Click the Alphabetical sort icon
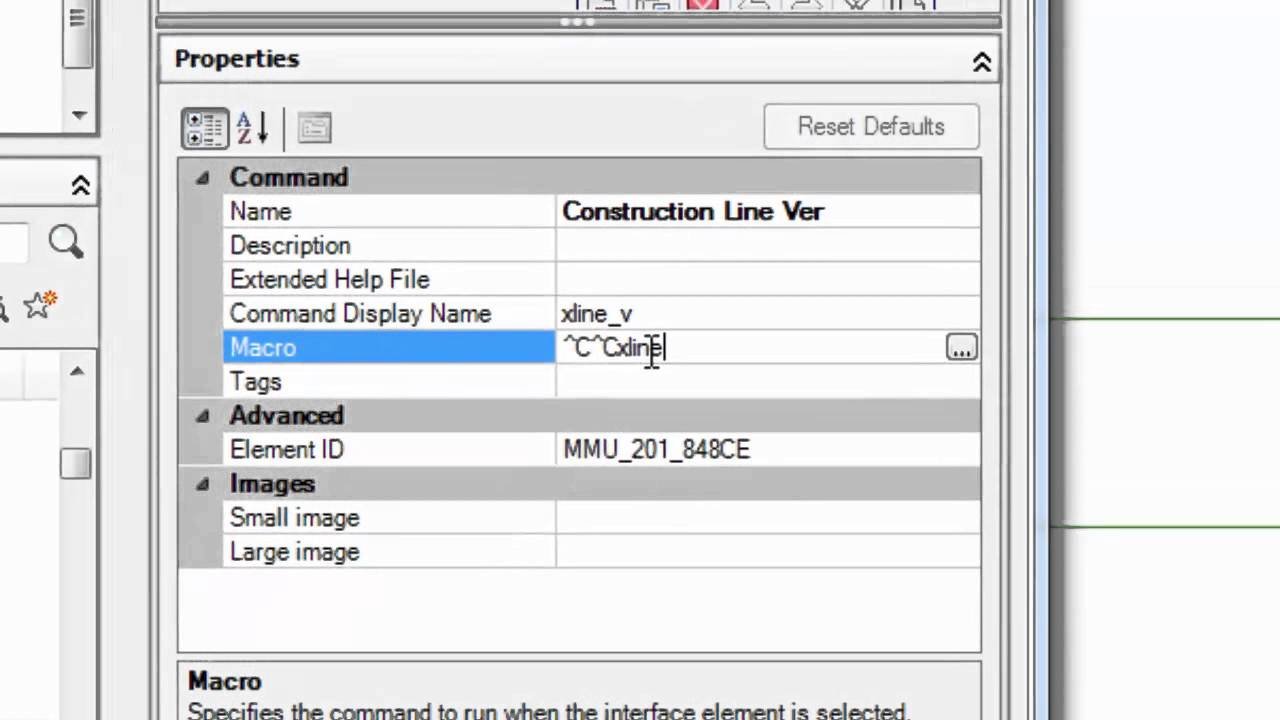Screen dimensions: 1280x720 pyautogui.click(x=253, y=128)
